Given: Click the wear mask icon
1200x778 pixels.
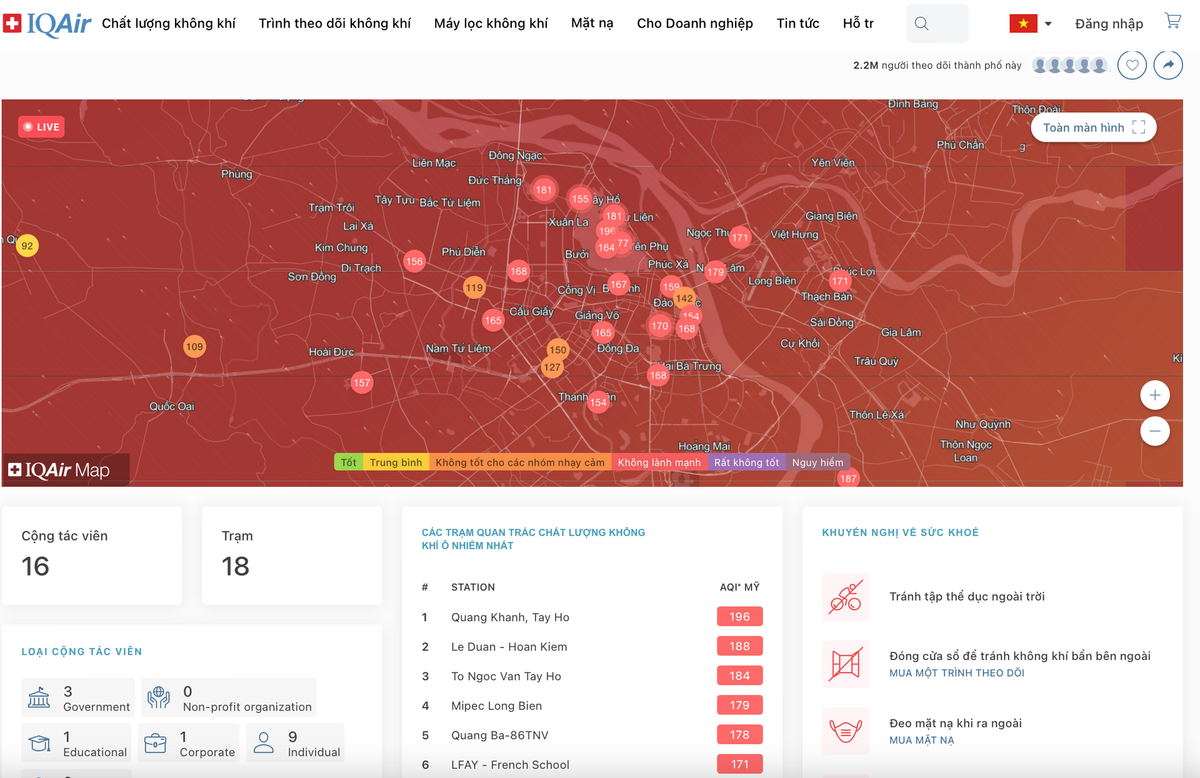Looking at the screenshot, I should coord(846,731).
